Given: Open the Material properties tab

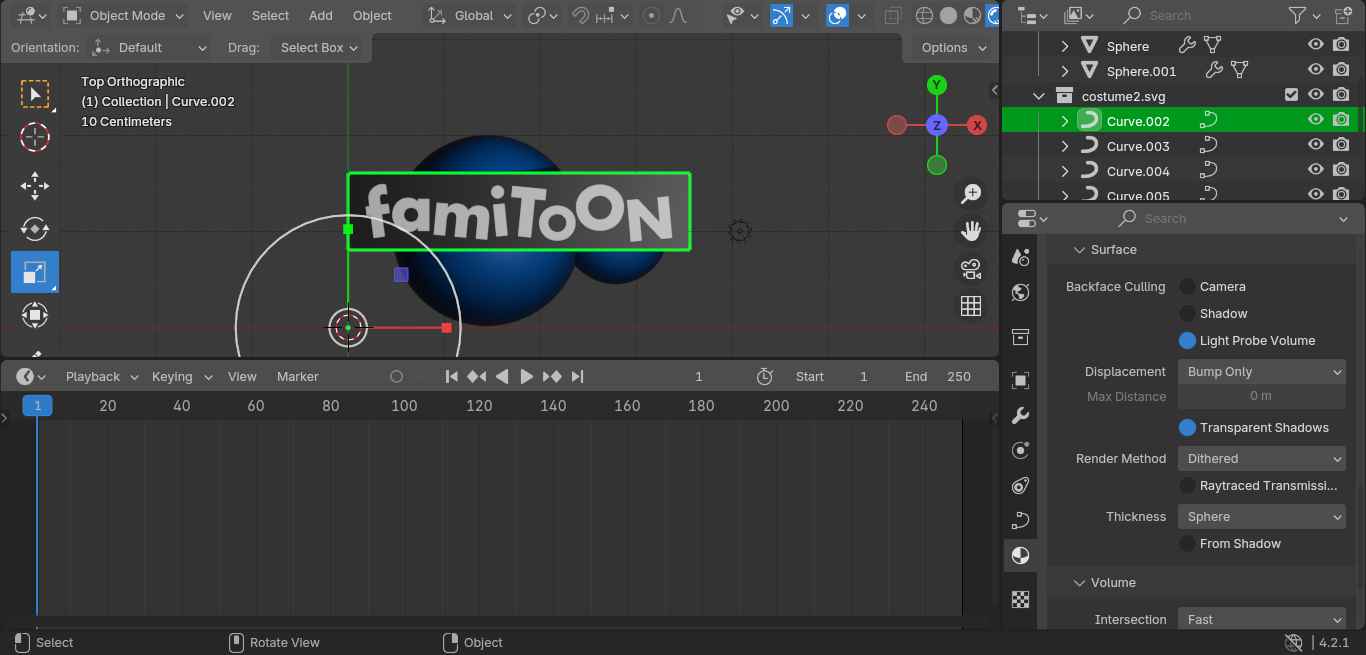Looking at the screenshot, I should (1020, 555).
